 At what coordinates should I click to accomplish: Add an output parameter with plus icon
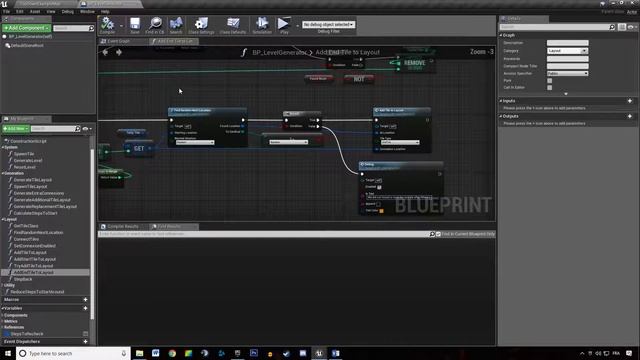(630, 116)
